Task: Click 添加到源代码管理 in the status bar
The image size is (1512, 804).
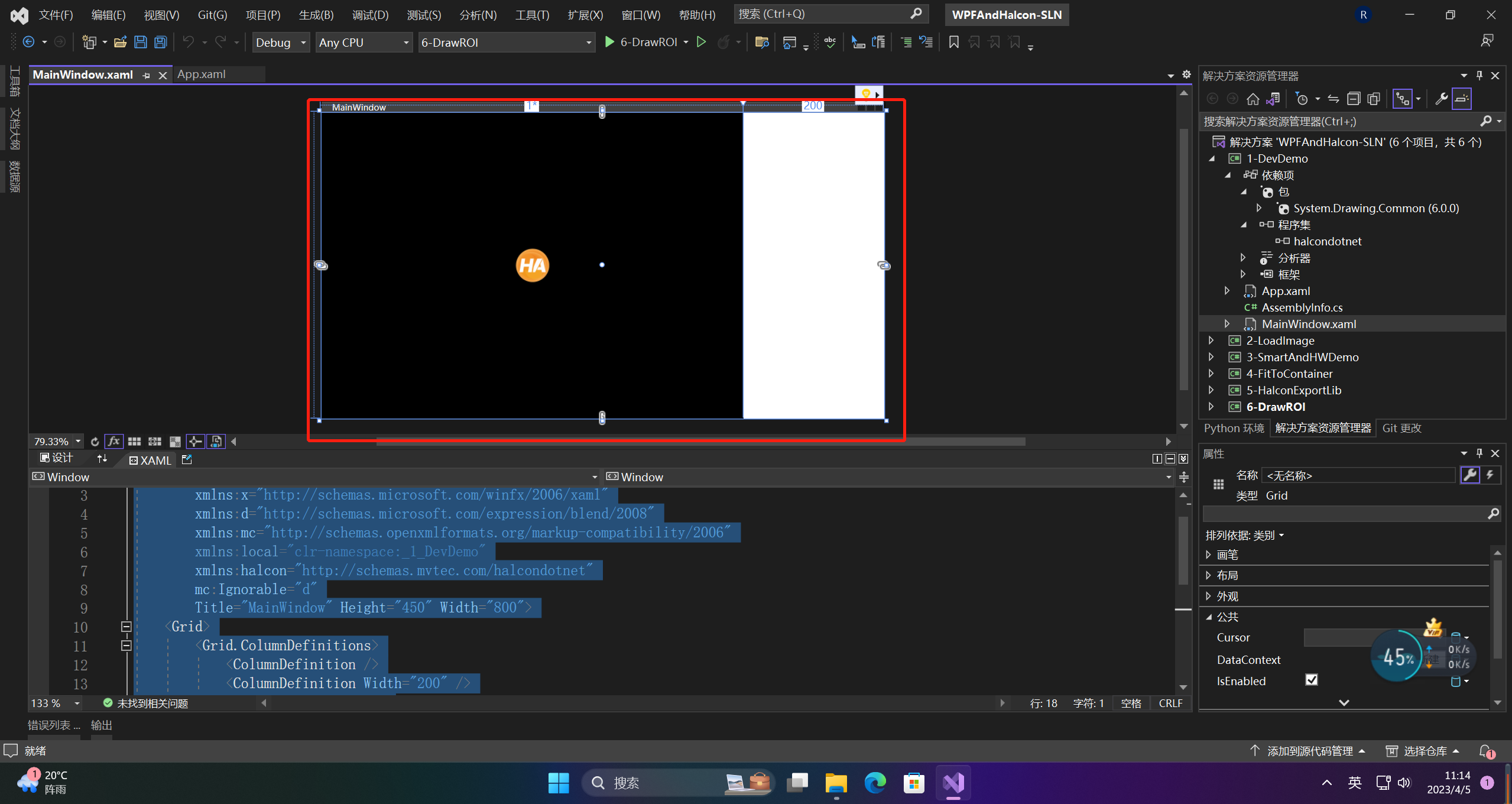Action: point(1310,751)
